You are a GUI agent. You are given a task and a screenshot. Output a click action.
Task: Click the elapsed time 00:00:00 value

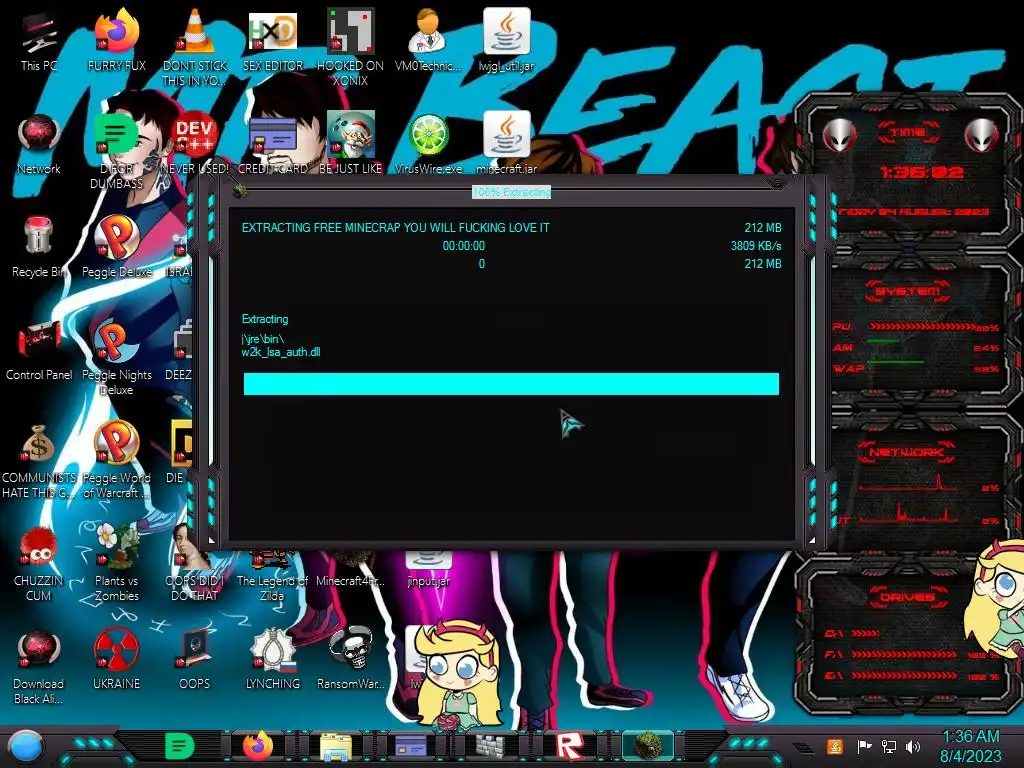click(464, 246)
